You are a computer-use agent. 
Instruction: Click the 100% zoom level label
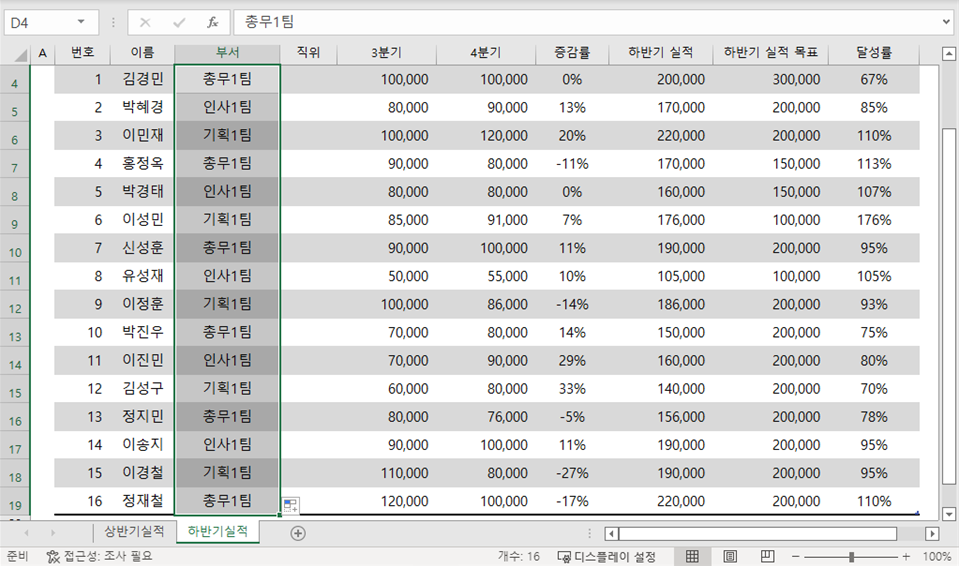(x=937, y=556)
